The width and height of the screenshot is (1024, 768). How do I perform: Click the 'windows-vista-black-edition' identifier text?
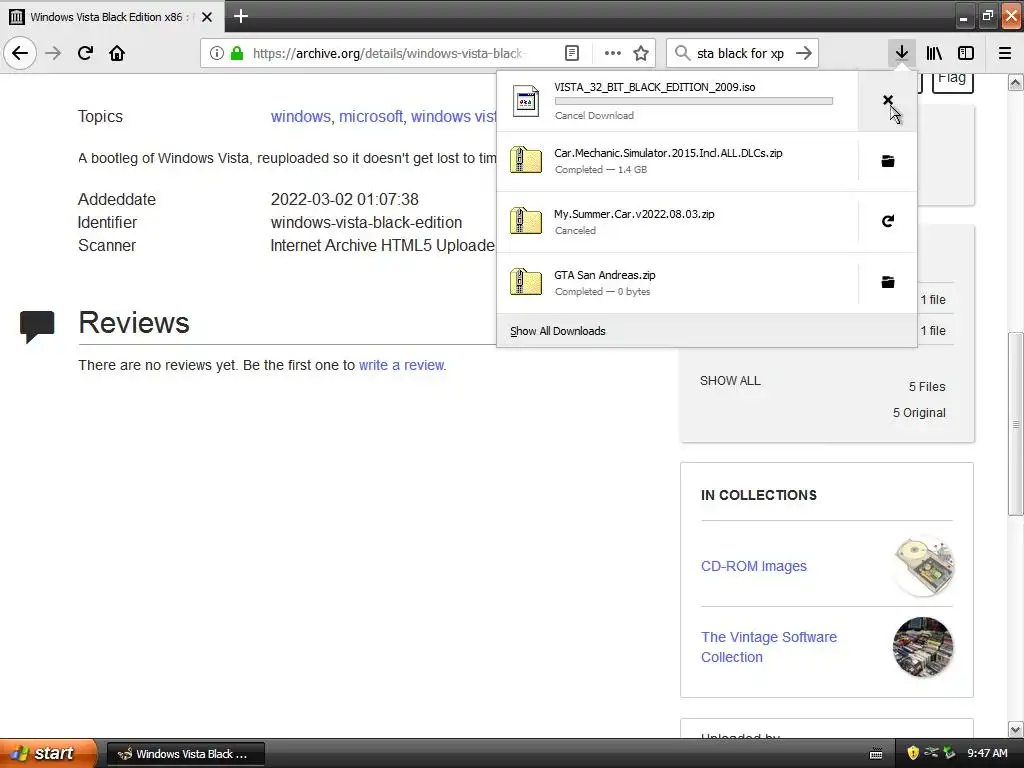366,222
